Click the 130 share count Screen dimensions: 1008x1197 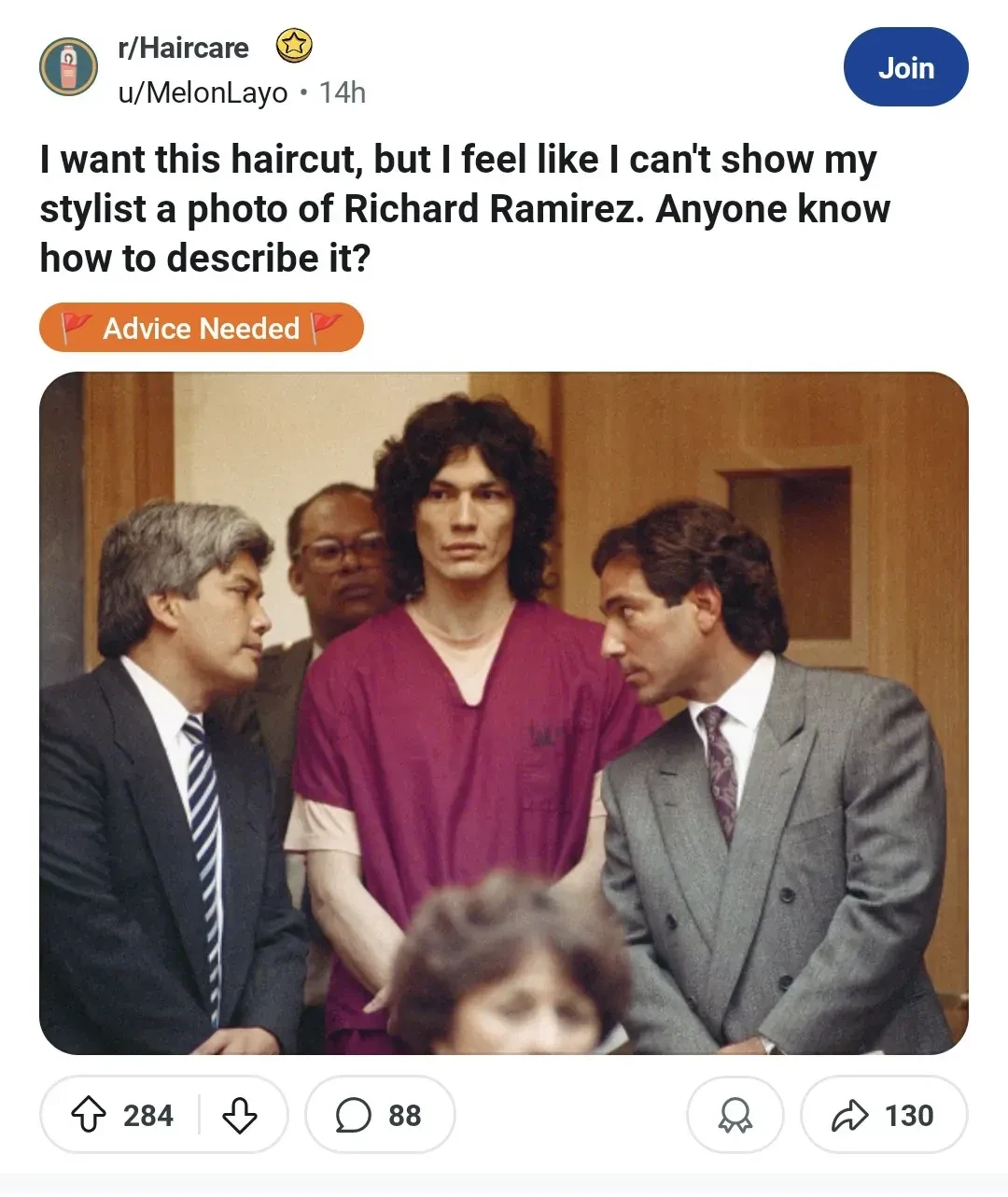click(x=909, y=1115)
